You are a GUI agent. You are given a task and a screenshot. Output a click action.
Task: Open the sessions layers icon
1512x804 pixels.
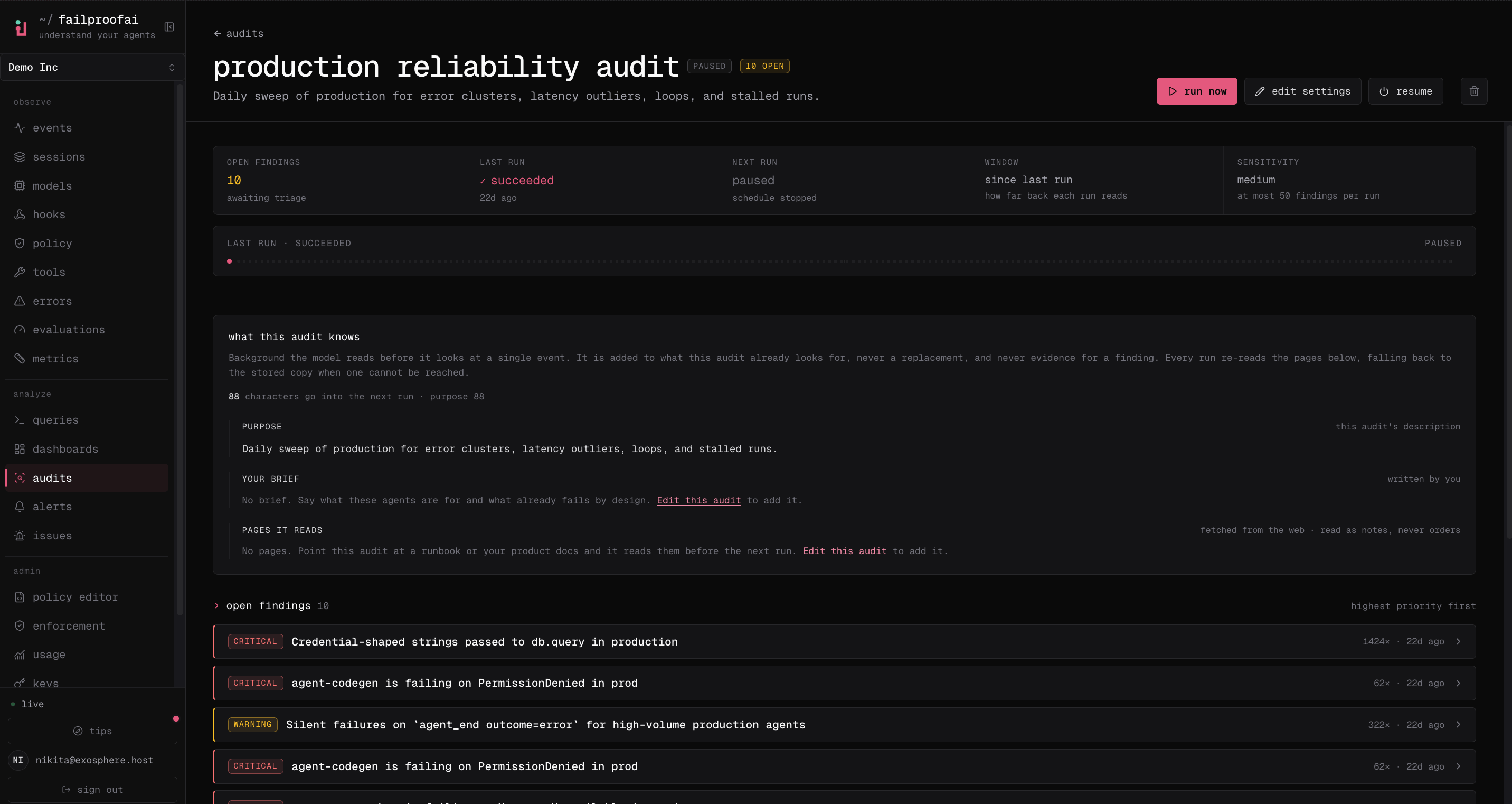point(20,157)
